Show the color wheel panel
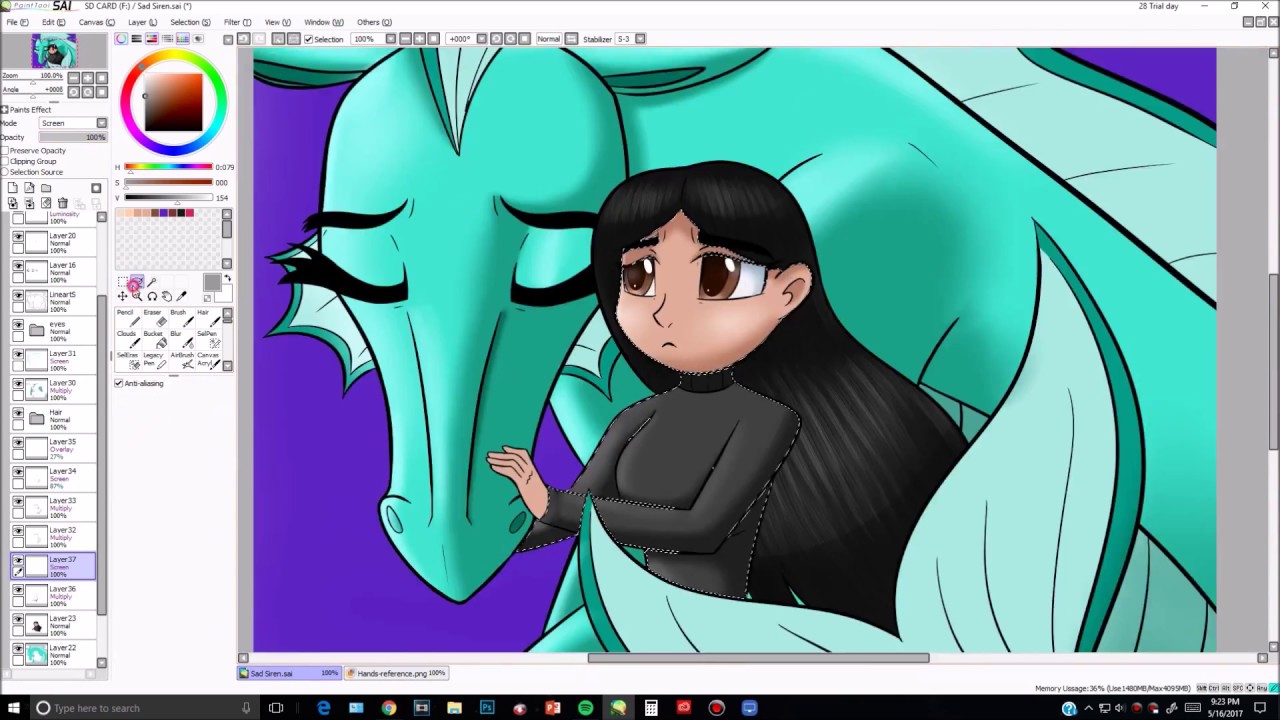 pos(122,39)
